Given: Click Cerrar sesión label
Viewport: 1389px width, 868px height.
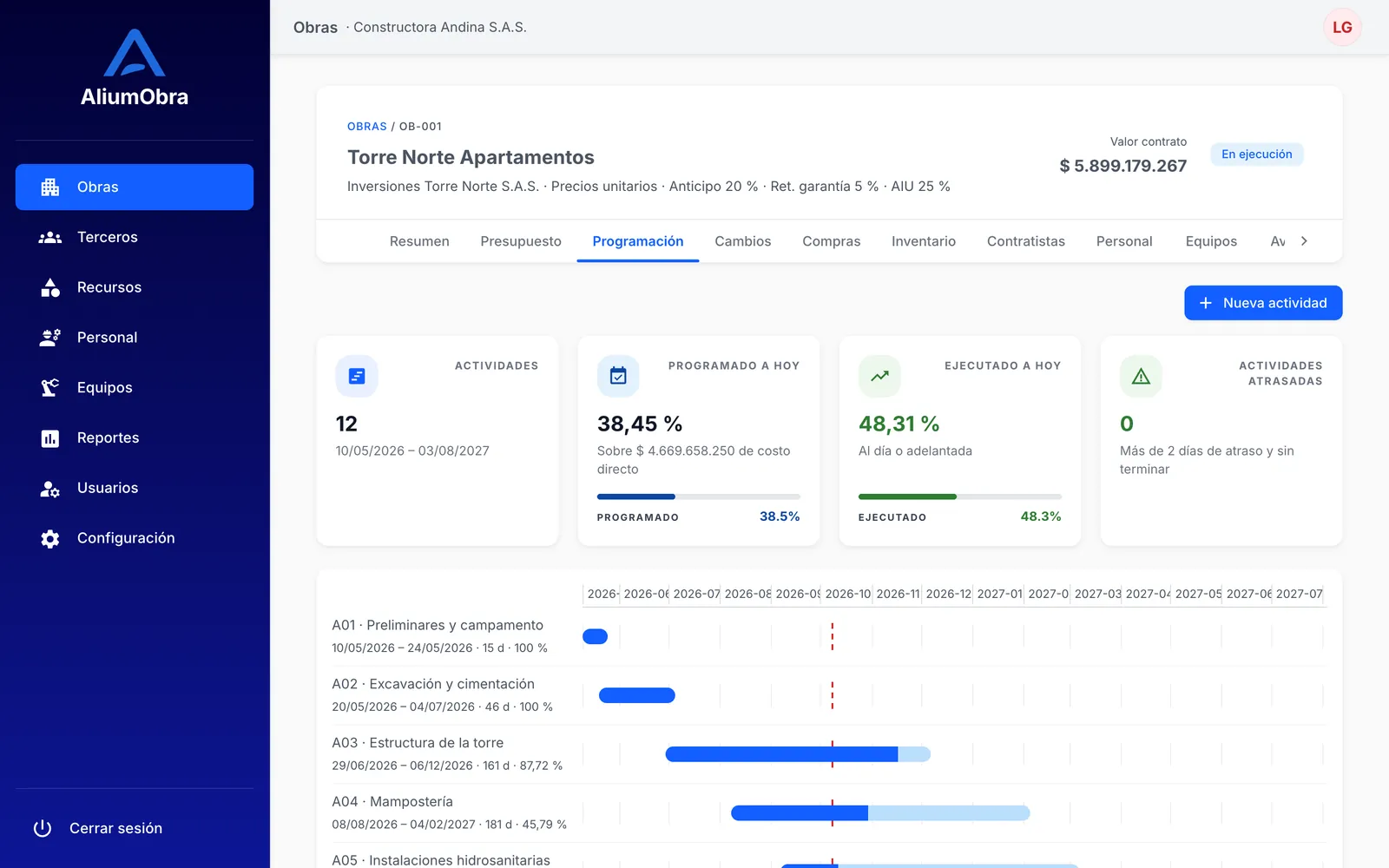Looking at the screenshot, I should [115, 828].
